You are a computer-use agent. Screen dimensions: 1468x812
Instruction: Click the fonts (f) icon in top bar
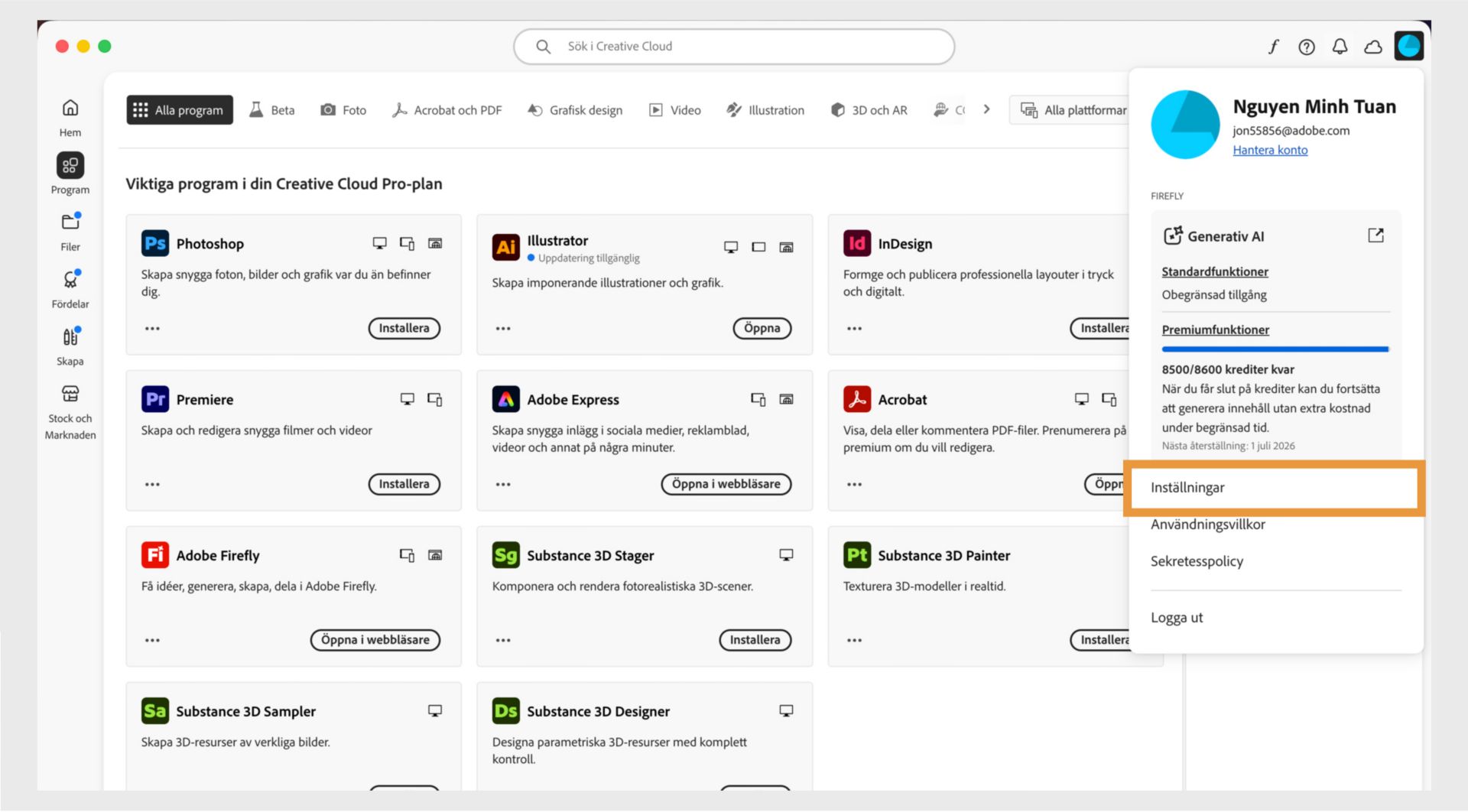[x=1273, y=47]
